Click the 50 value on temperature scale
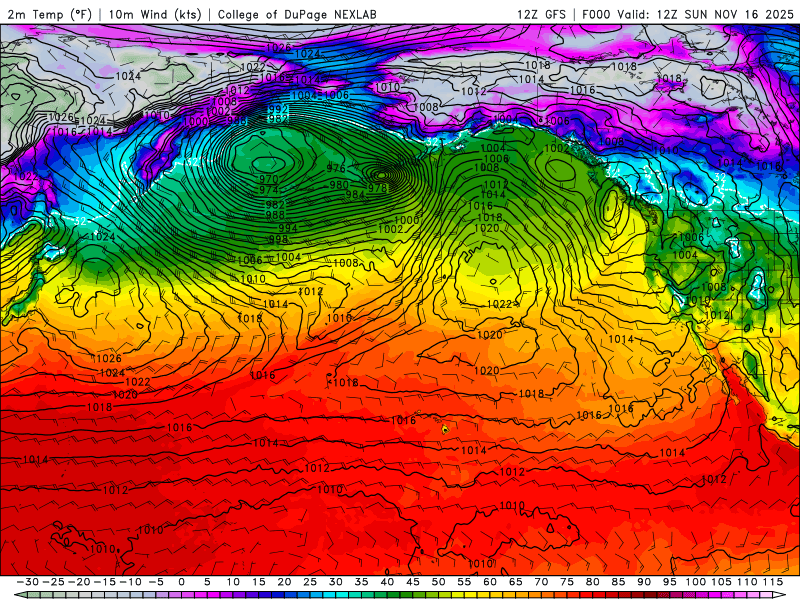 pos(438,582)
